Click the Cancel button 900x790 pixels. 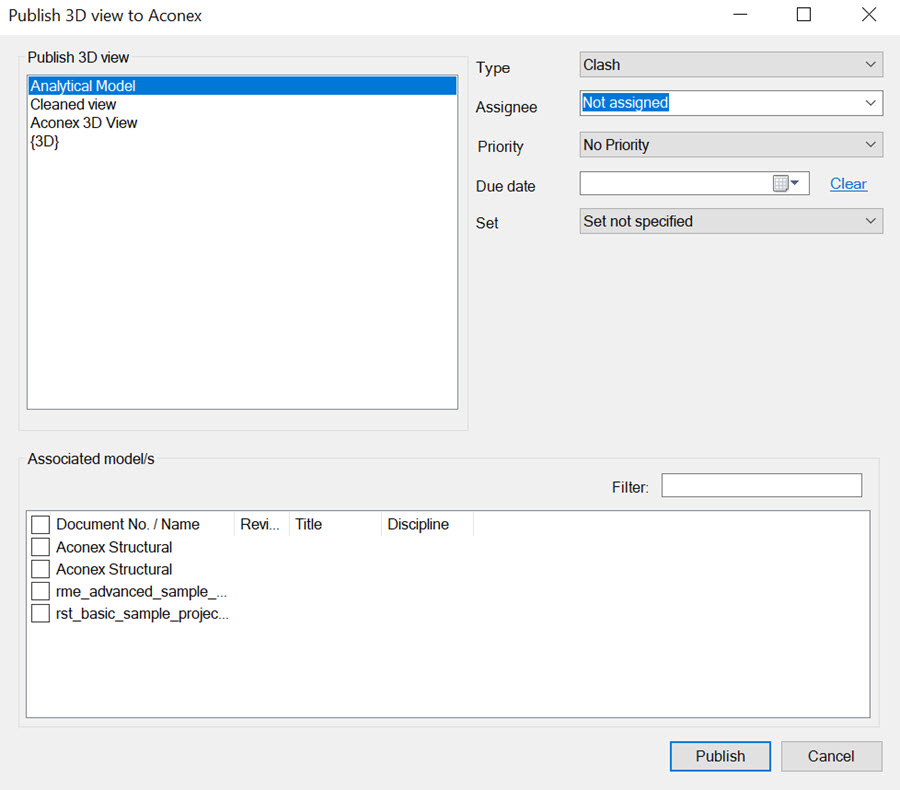pos(831,756)
